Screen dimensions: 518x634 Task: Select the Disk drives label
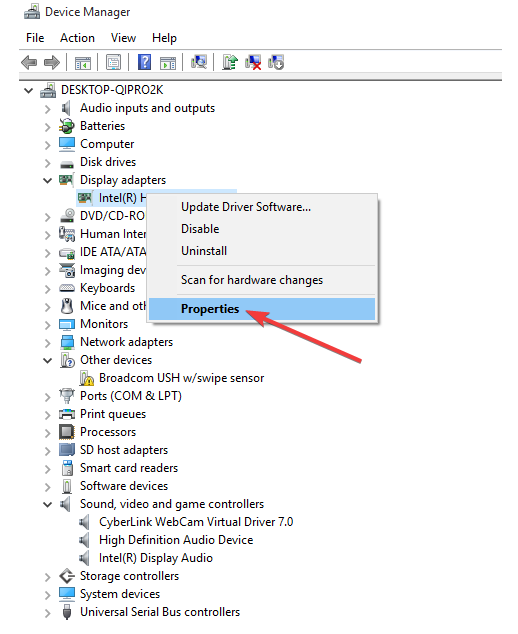pos(108,162)
